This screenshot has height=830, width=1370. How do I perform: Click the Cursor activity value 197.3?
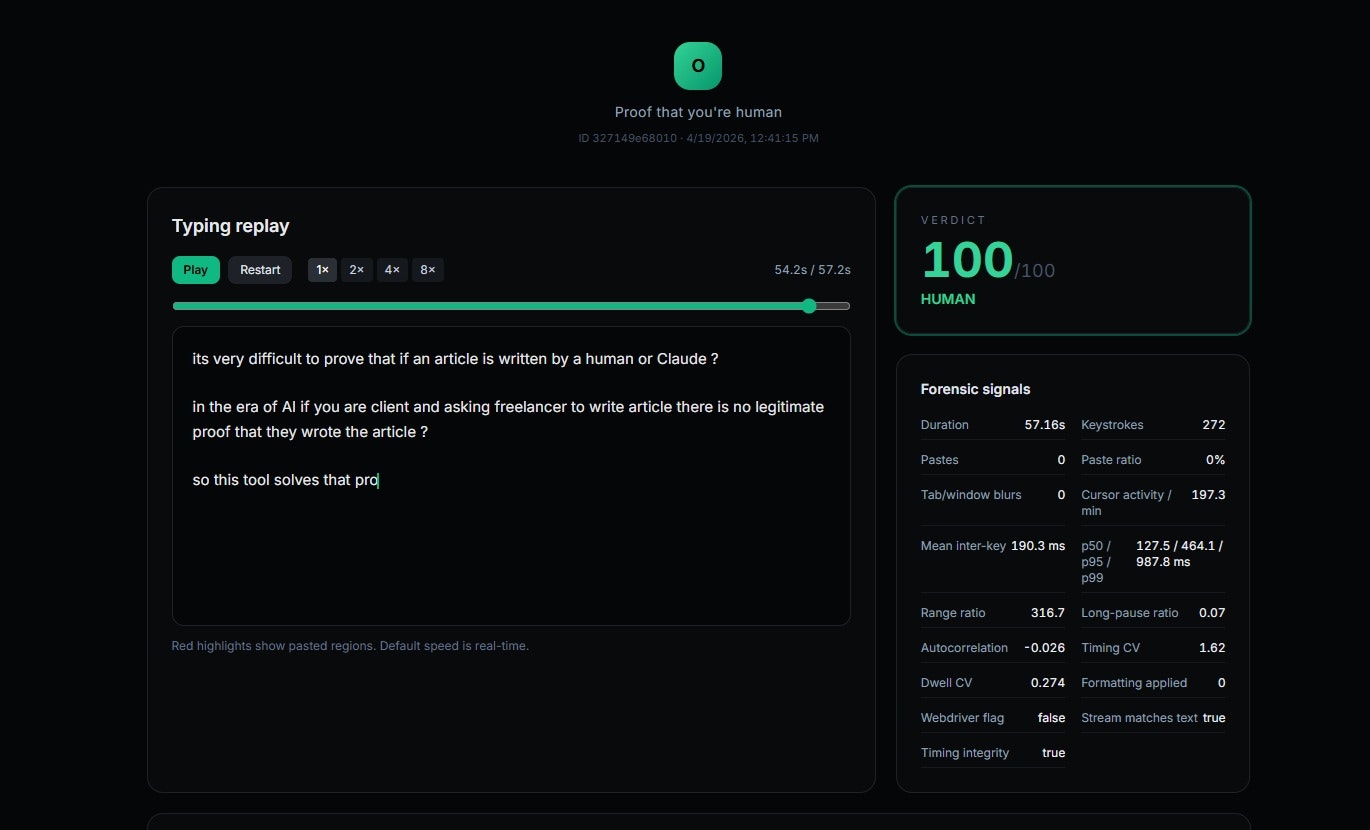1208,495
